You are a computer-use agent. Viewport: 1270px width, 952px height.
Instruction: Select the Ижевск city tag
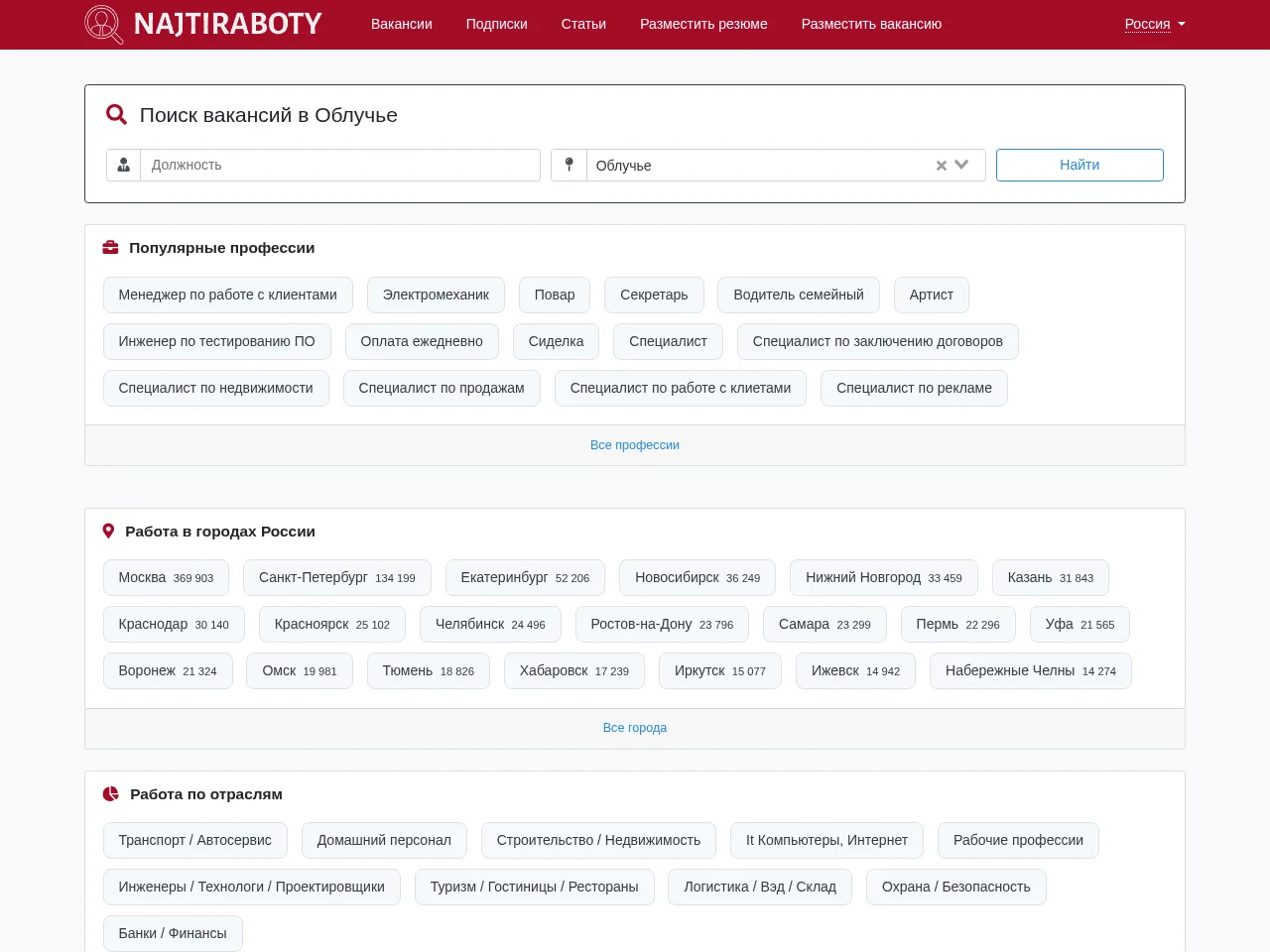pos(855,670)
